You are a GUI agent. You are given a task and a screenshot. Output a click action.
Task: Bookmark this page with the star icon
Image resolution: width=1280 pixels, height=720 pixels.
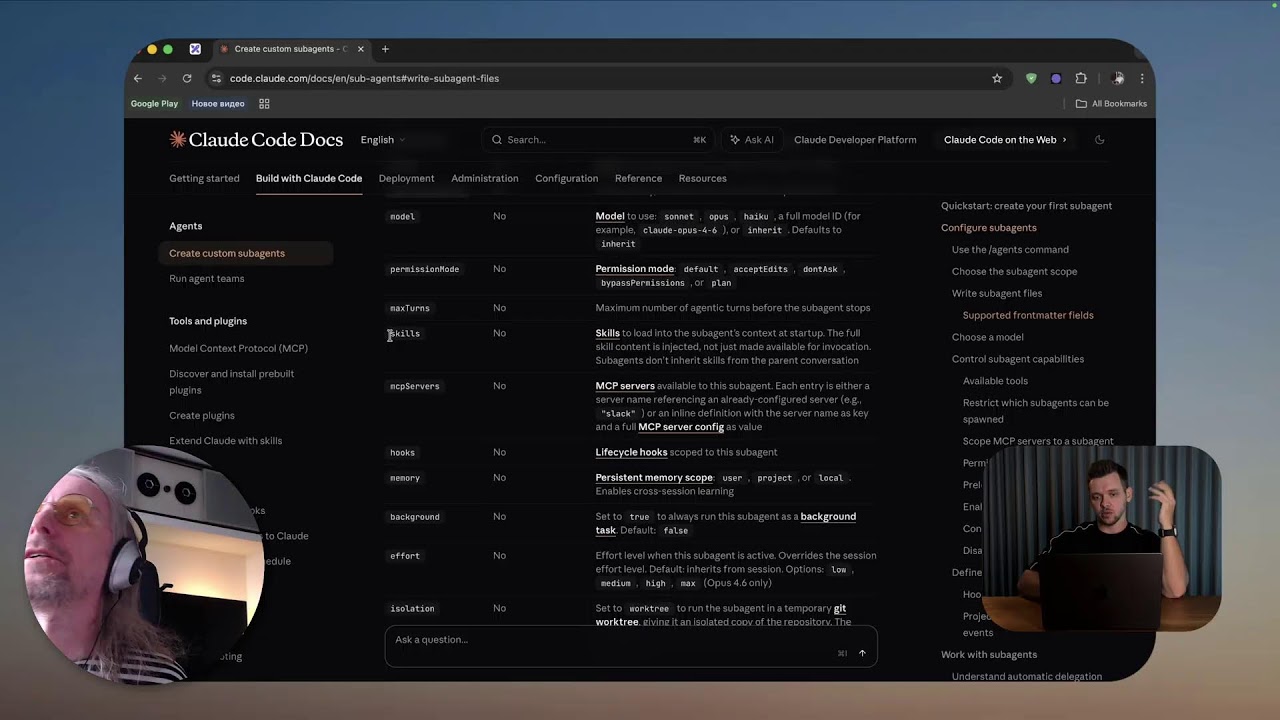997,78
